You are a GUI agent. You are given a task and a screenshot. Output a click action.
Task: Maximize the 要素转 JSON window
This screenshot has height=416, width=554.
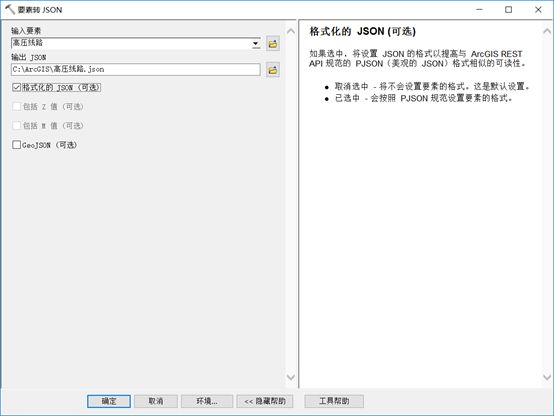[508, 10]
